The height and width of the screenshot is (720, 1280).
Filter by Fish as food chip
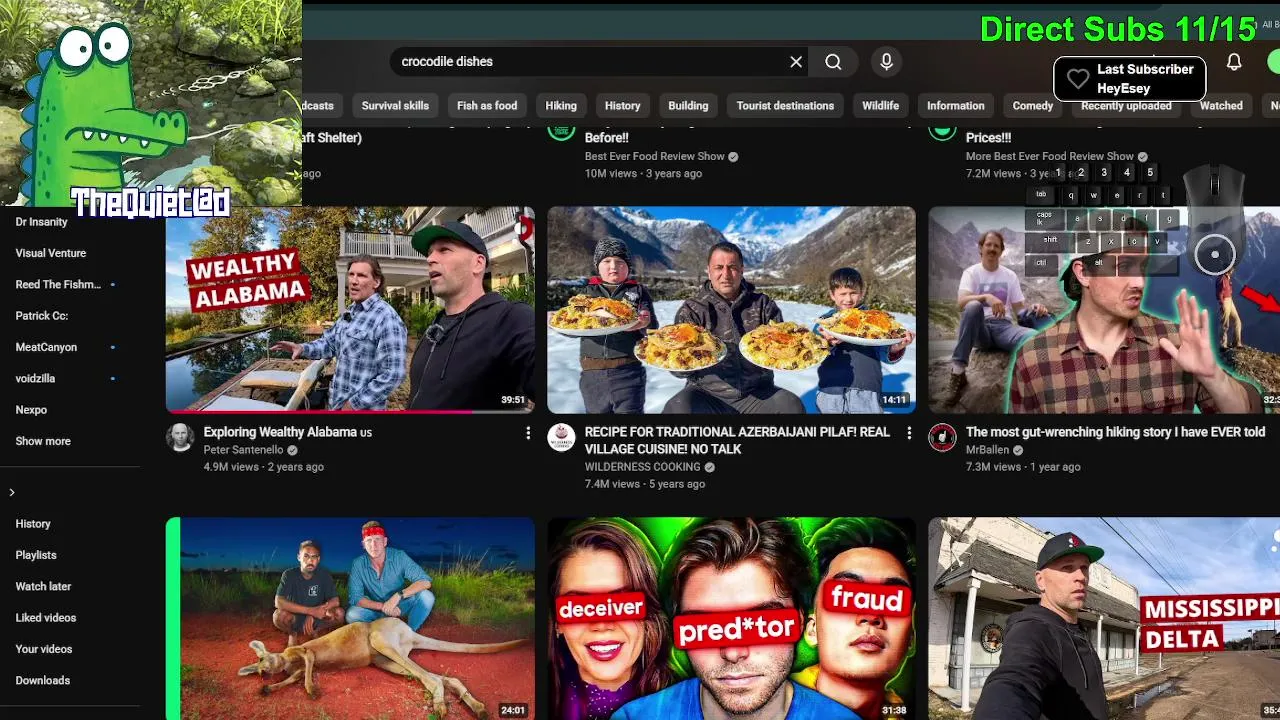pyautogui.click(x=487, y=106)
